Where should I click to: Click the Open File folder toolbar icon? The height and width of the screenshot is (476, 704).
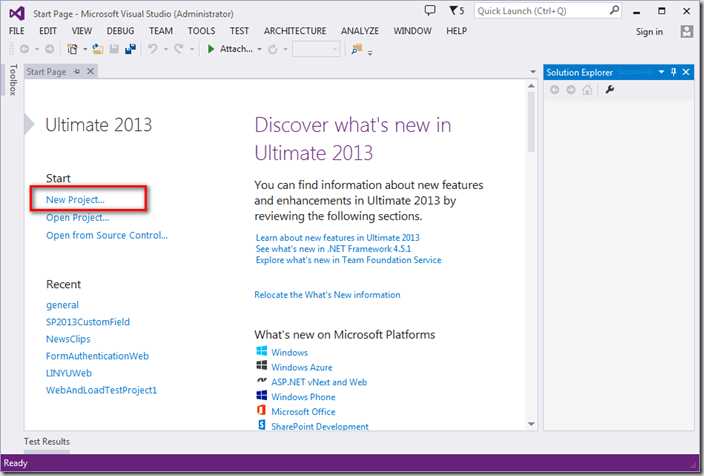(98, 49)
